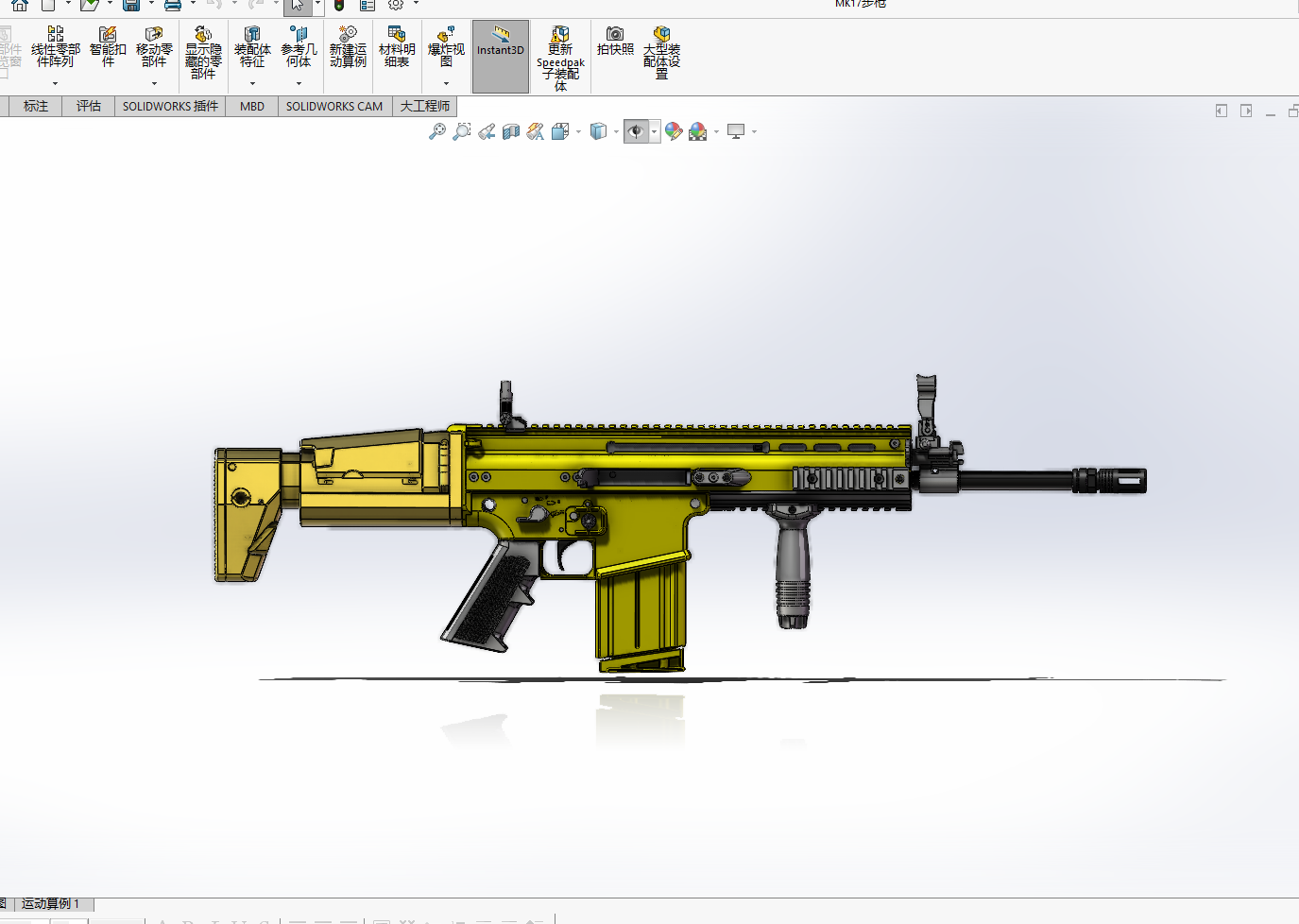Screen dimensions: 1299x924
Task: Click the Save icon in quick access toolbar
Action: pyautogui.click(x=131, y=5)
